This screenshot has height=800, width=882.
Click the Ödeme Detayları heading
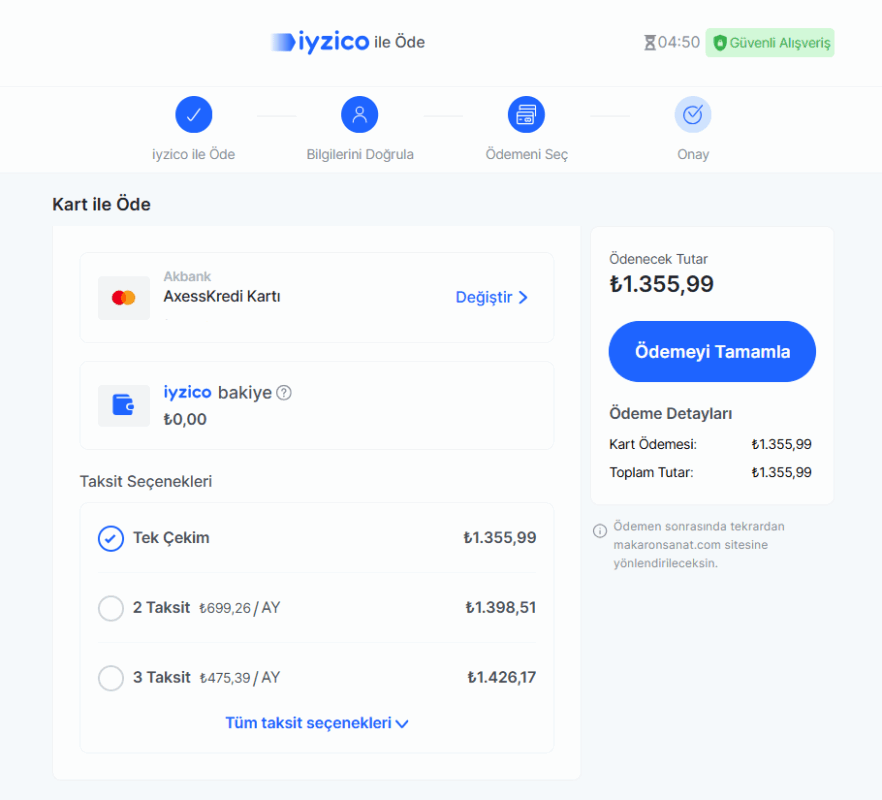pos(670,414)
